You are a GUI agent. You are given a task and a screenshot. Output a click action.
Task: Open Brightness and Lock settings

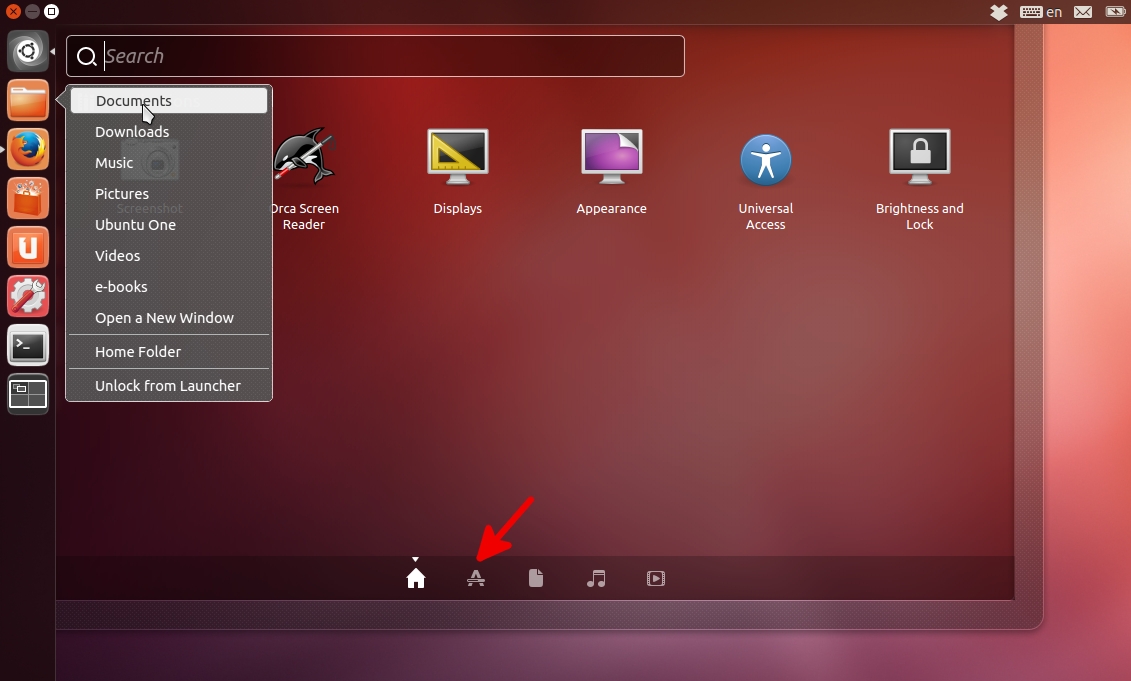pos(919,160)
